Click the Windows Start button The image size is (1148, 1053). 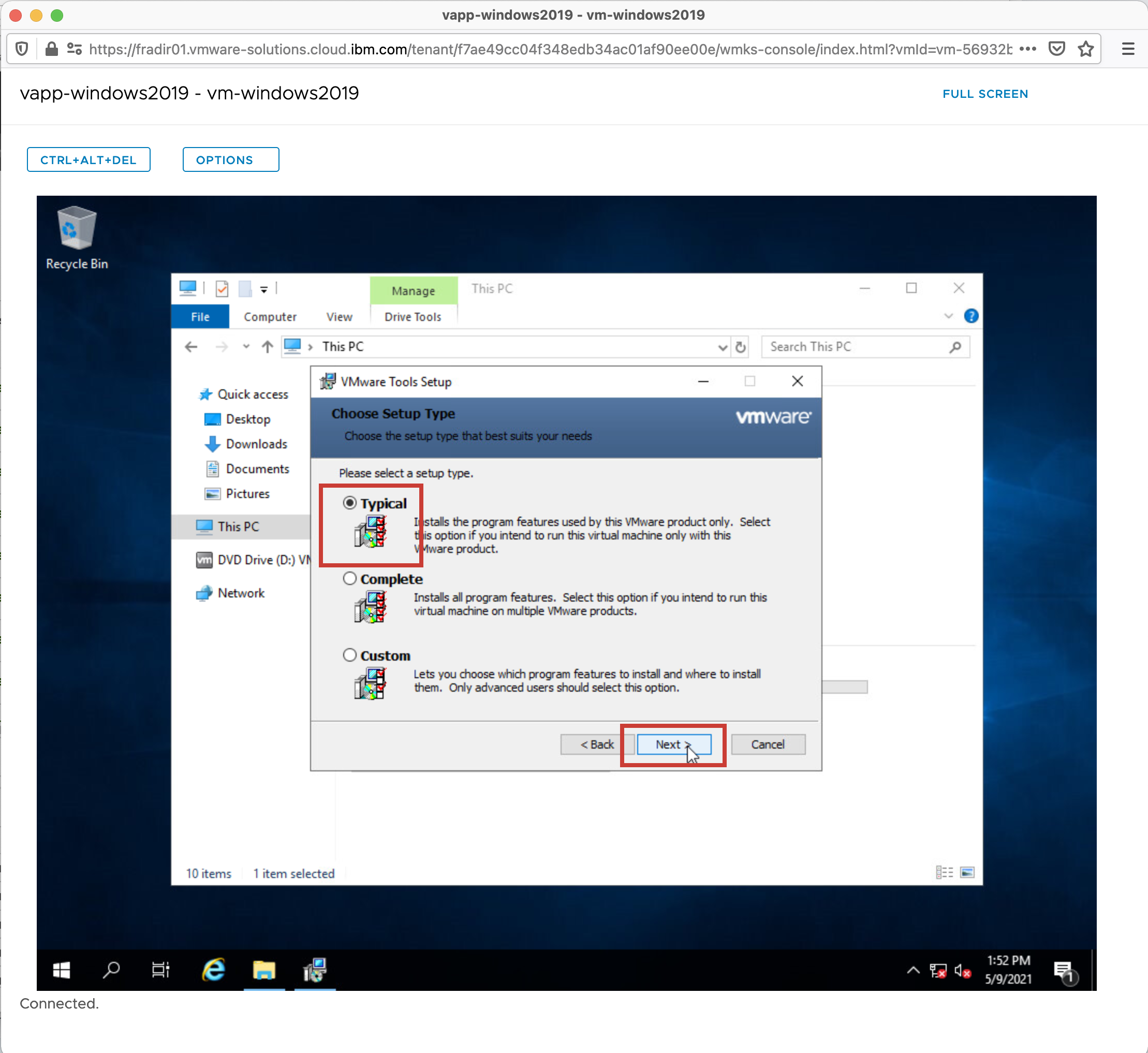[61, 970]
